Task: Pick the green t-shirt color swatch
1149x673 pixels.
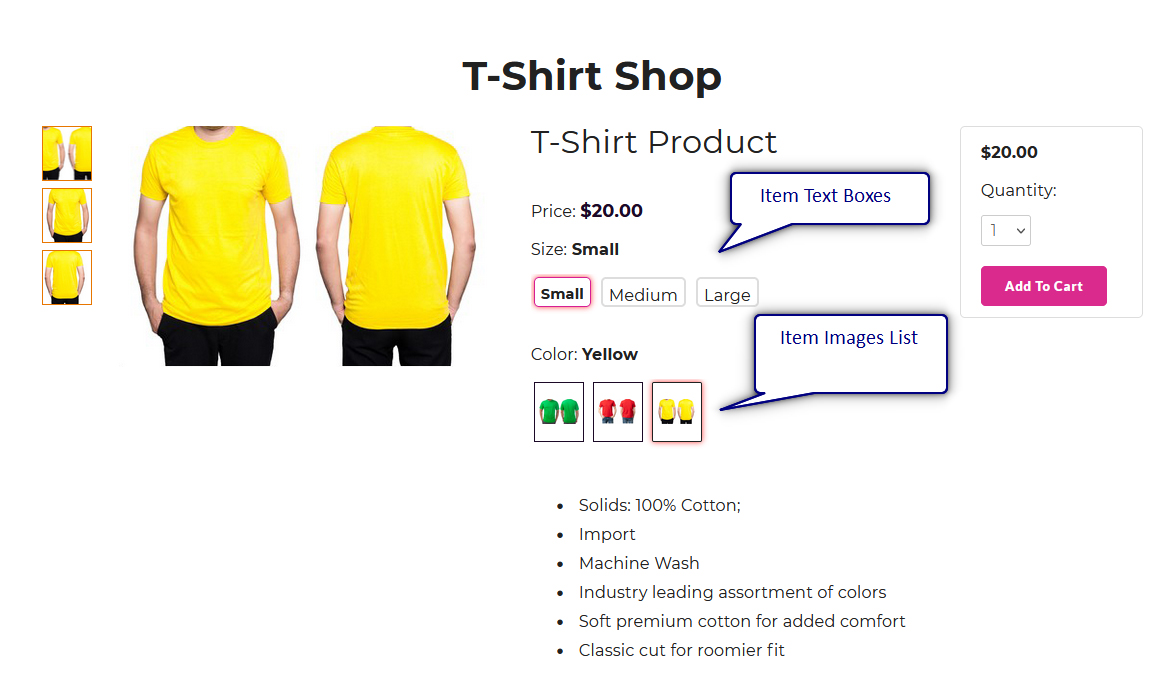Action: [559, 412]
